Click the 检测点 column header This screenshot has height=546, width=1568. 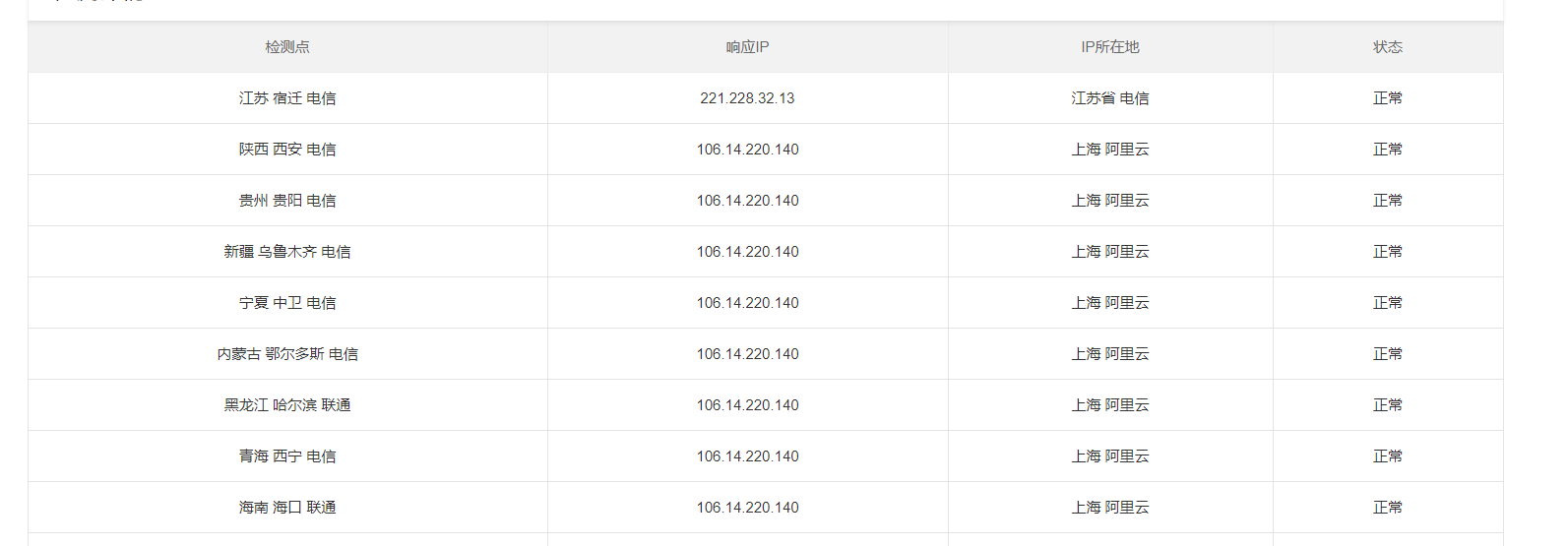click(287, 47)
